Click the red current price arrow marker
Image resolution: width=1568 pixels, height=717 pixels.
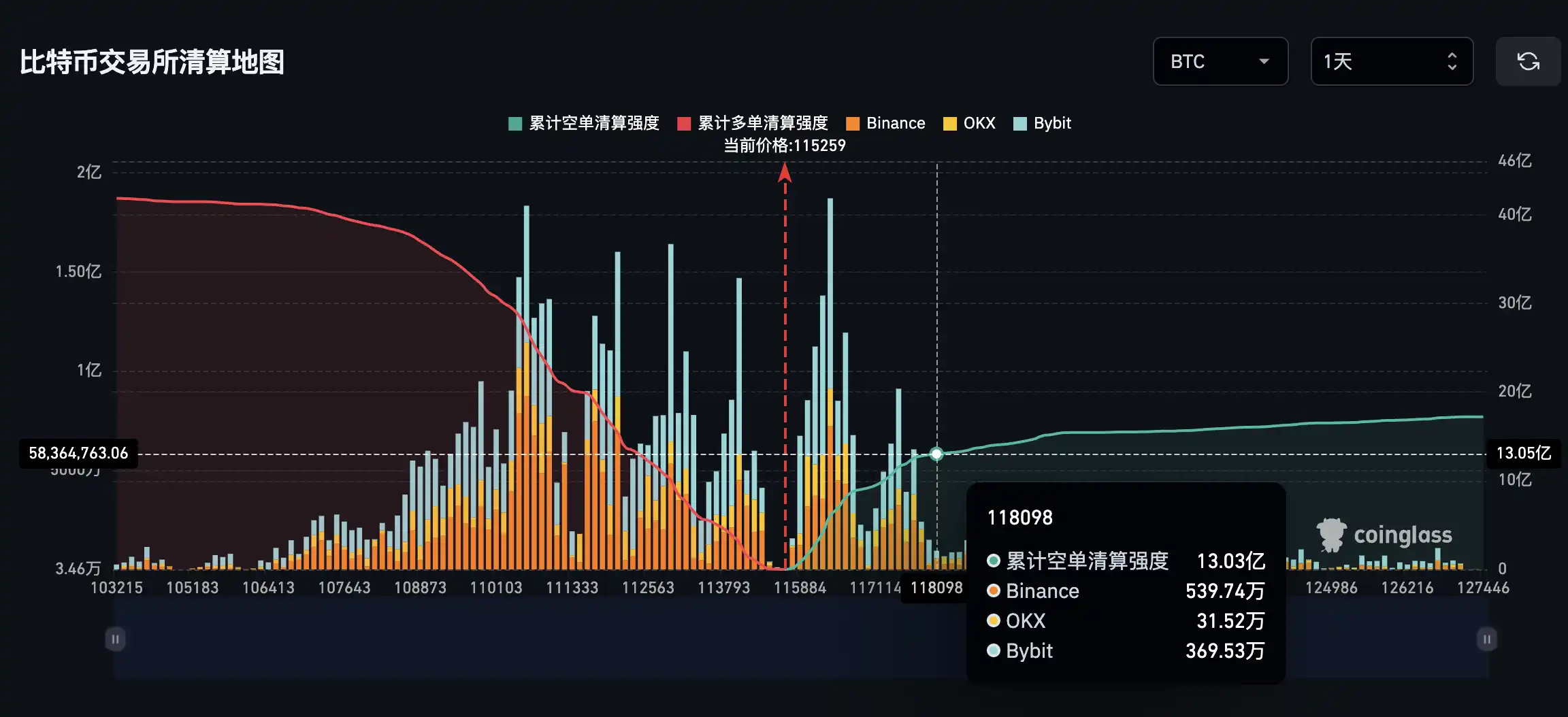coord(785,173)
